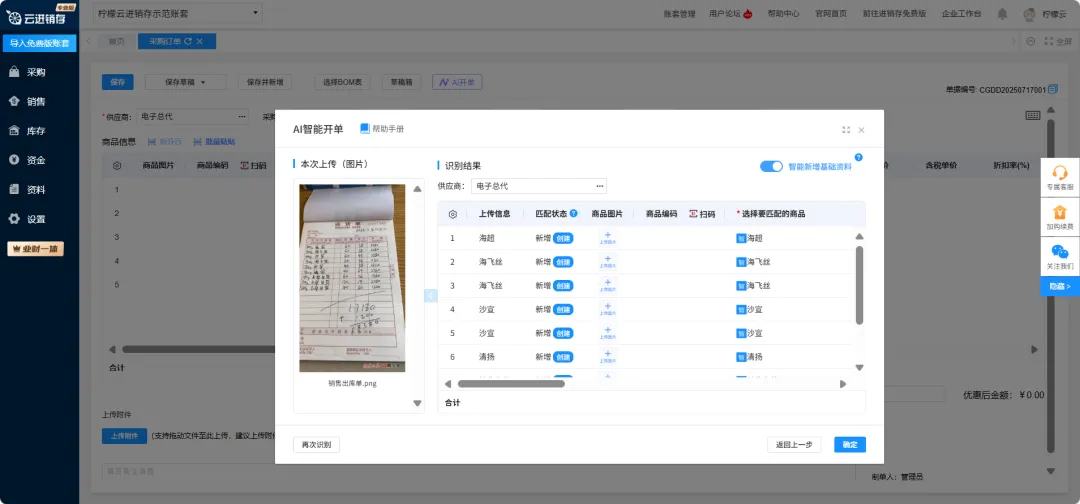Click the results table horizontal scroll-right arrow
1080x504 pixels.
coord(842,384)
